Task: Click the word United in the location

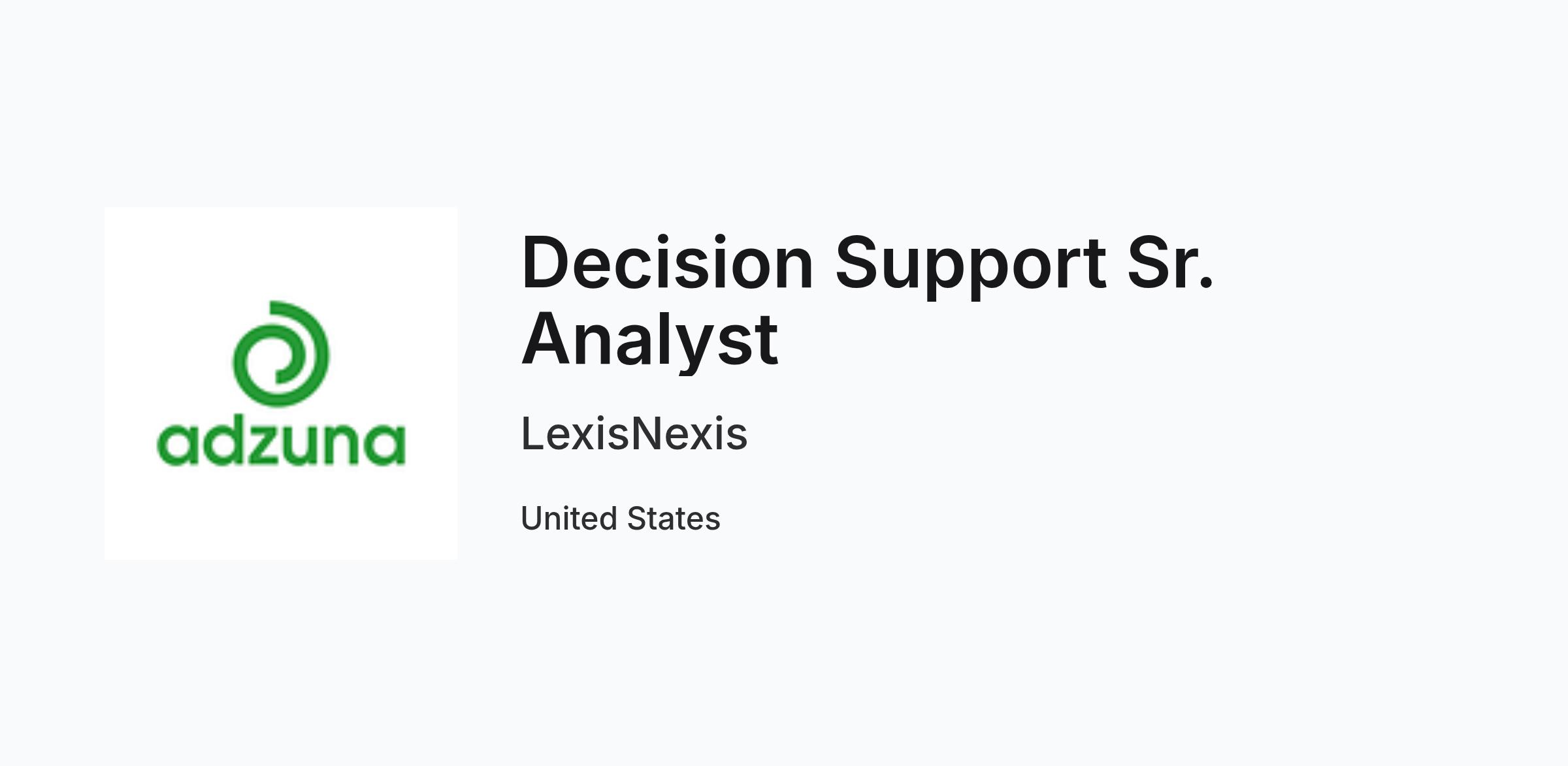Action: (569, 519)
